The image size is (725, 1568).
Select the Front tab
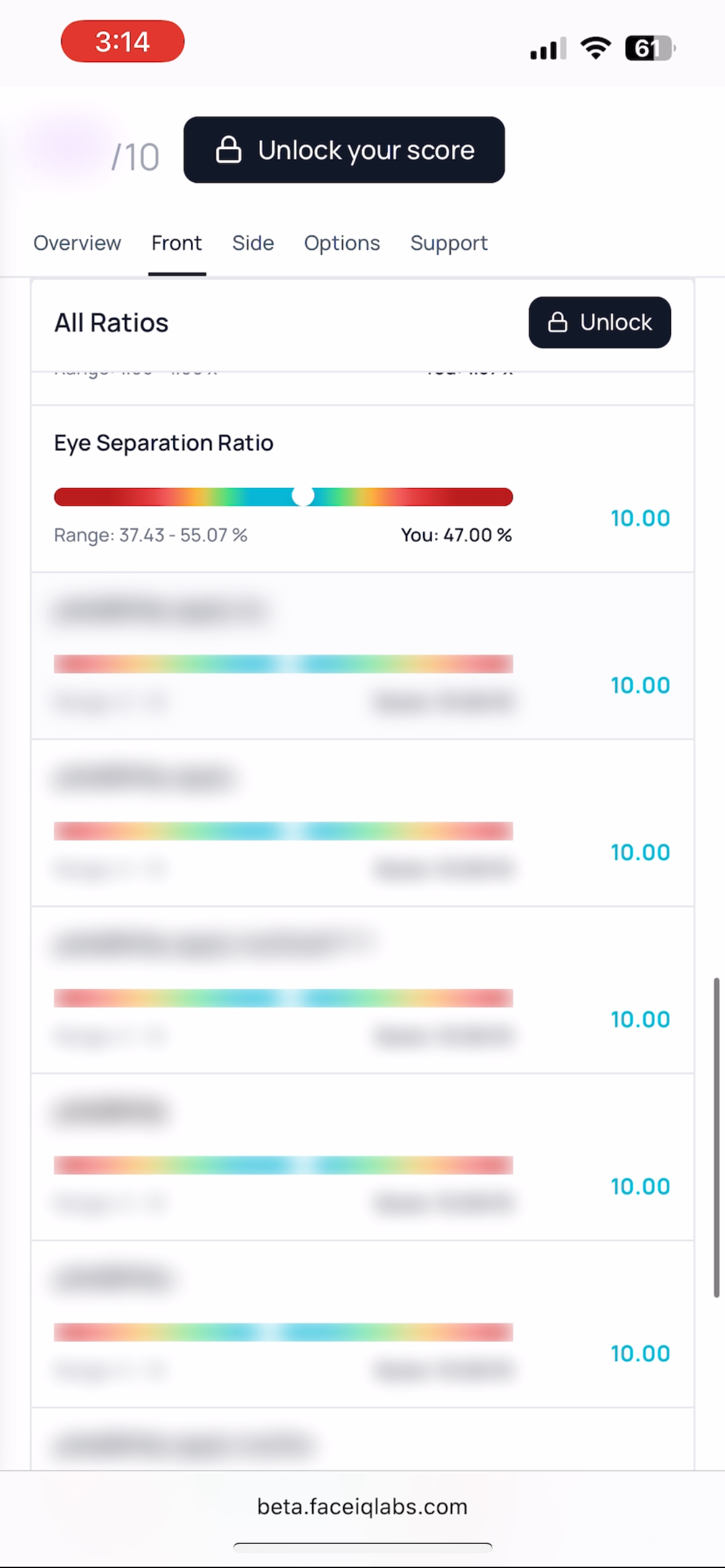(177, 243)
